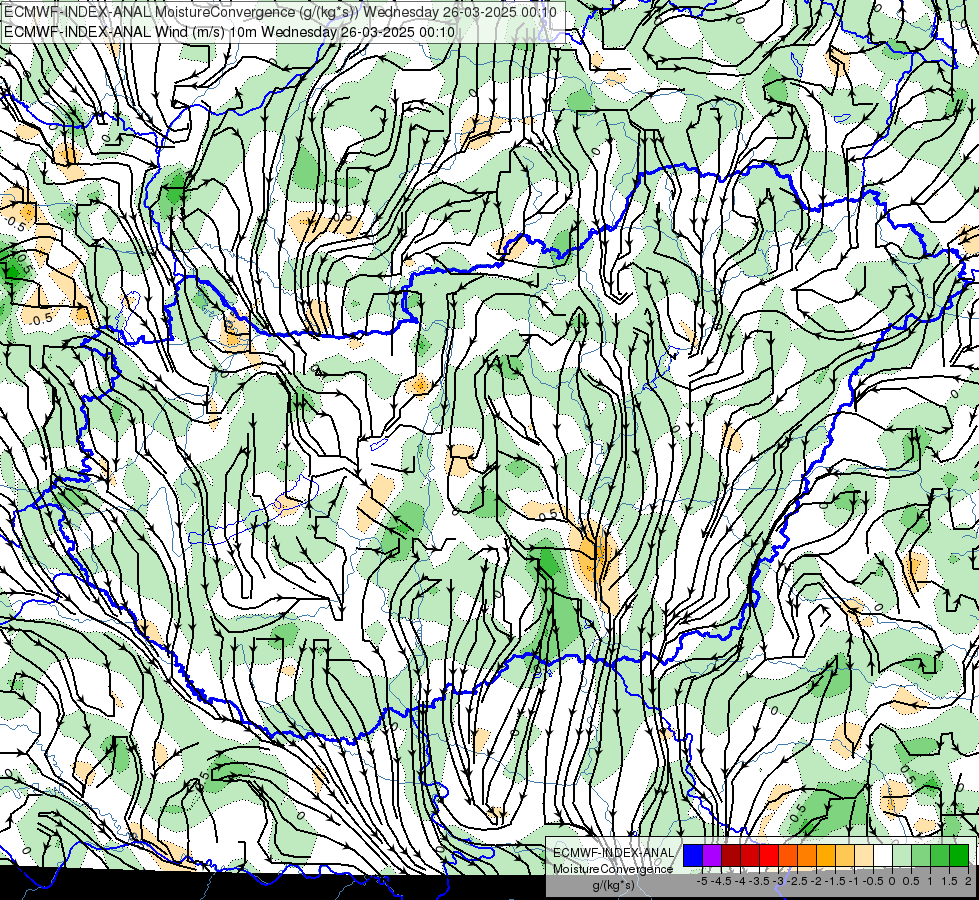Click the legend's g/(kg*s) unit label

(613, 886)
